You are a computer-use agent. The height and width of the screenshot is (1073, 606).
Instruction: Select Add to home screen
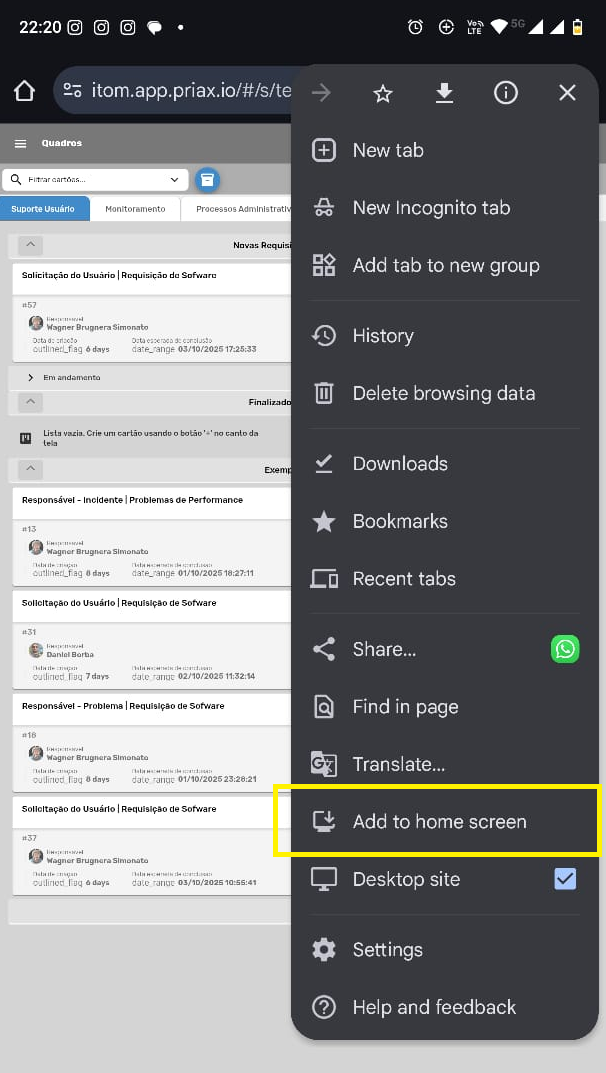tap(439, 822)
